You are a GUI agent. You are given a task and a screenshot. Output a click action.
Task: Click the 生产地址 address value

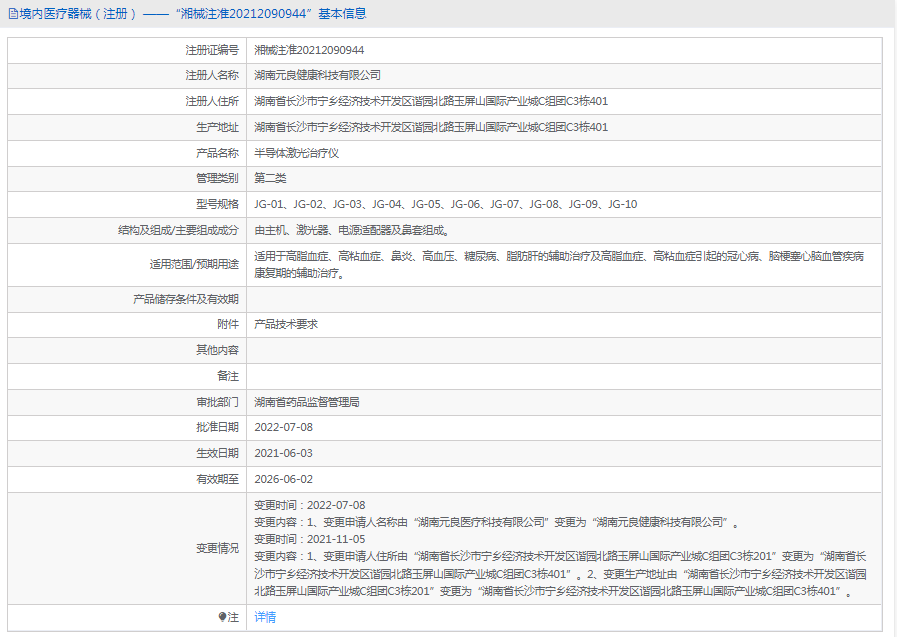[x=431, y=127]
